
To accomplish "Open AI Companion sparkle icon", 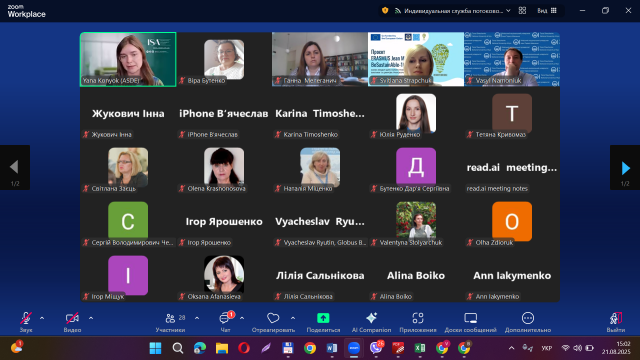I will (371, 318).
